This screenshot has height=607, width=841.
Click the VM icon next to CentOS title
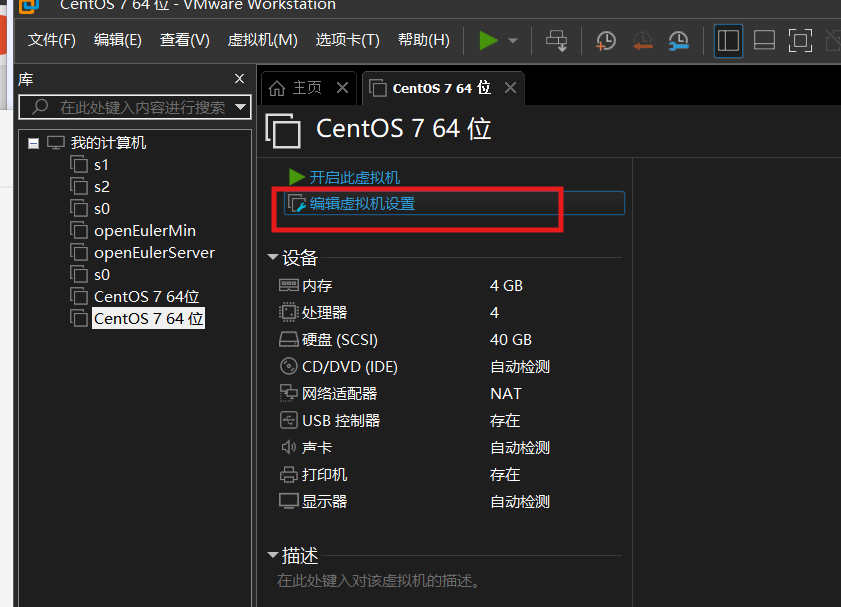click(283, 130)
